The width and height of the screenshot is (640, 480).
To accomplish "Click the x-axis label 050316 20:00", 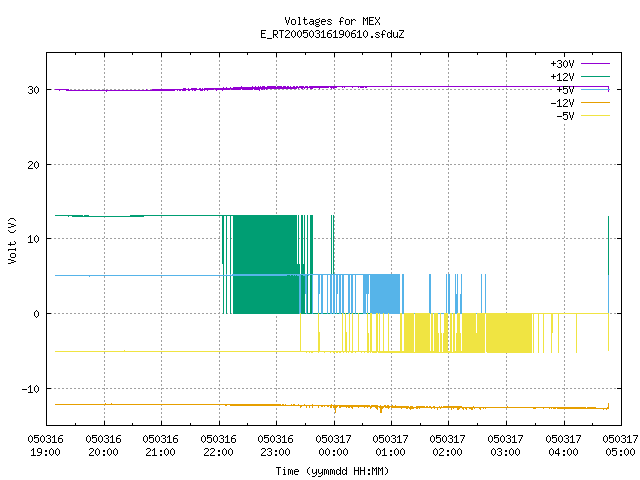I will (x=104, y=445).
